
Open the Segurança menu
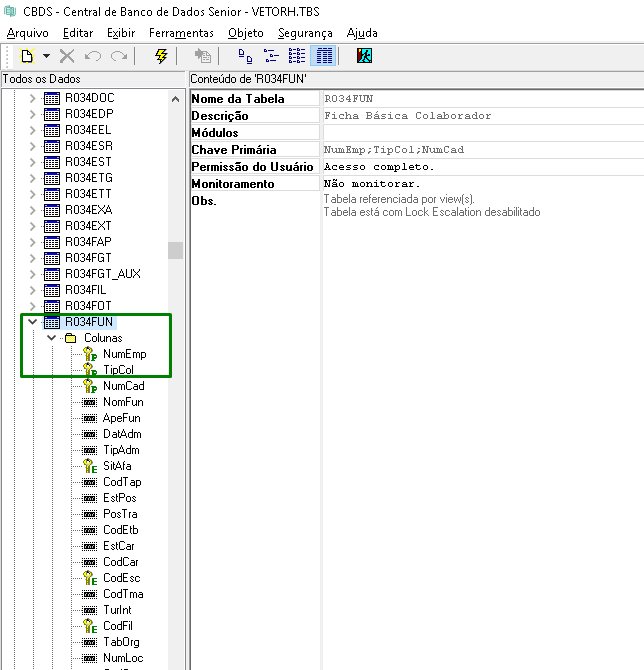click(305, 33)
